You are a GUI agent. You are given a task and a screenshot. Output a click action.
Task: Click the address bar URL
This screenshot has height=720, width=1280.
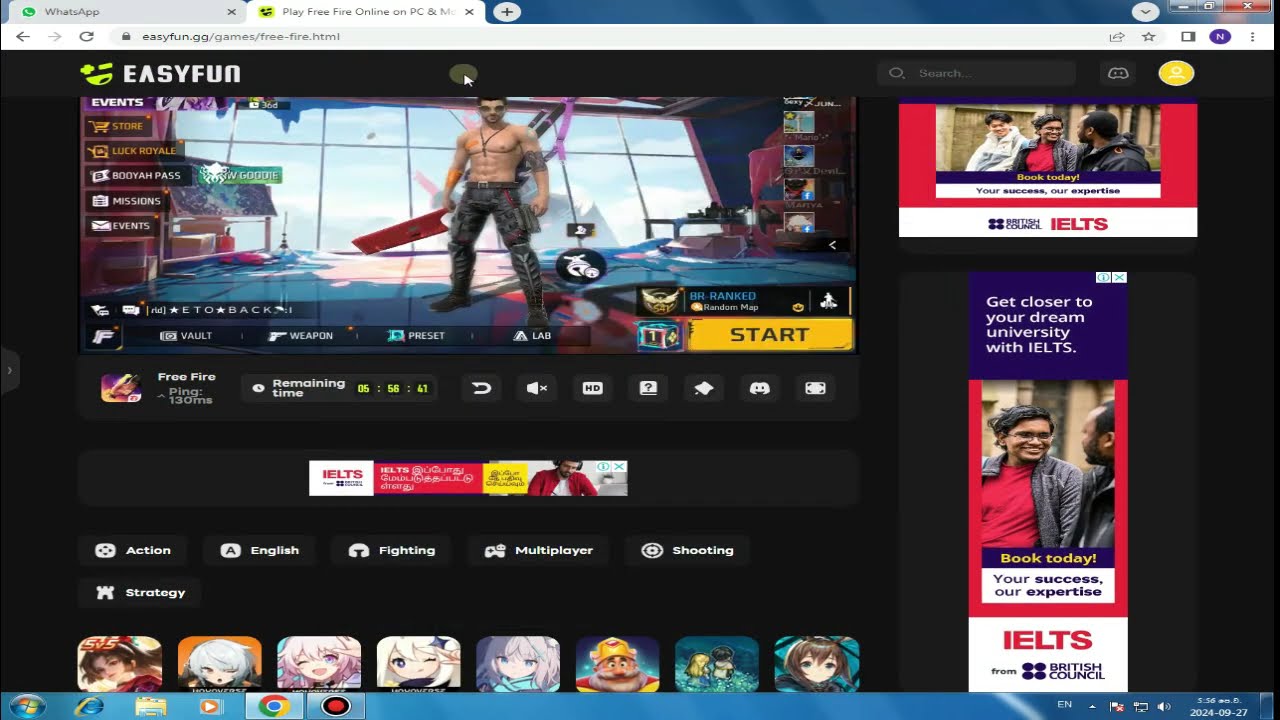click(241, 36)
